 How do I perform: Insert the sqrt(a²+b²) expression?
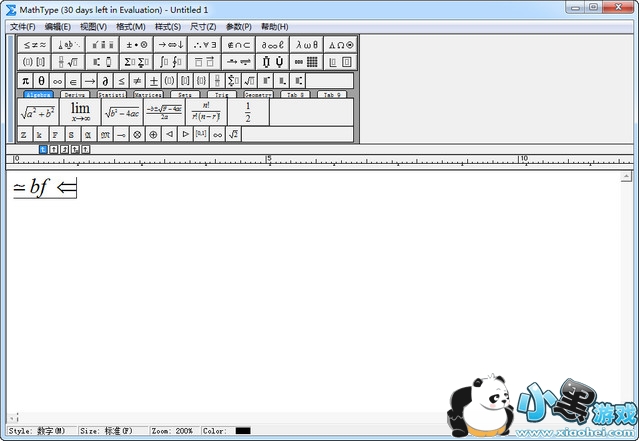click(x=38, y=112)
